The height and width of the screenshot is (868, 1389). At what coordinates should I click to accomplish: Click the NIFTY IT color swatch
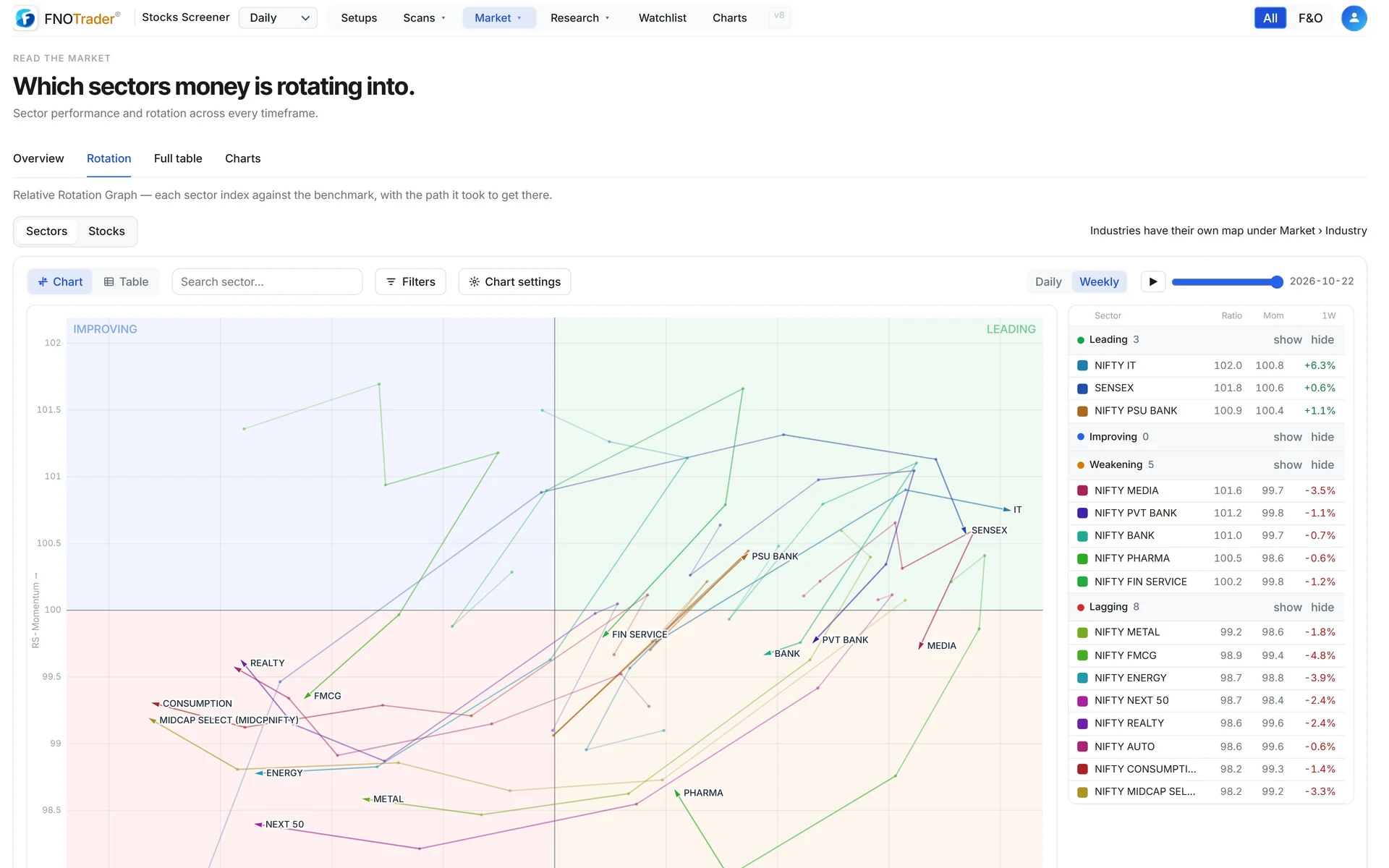[x=1082, y=366]
